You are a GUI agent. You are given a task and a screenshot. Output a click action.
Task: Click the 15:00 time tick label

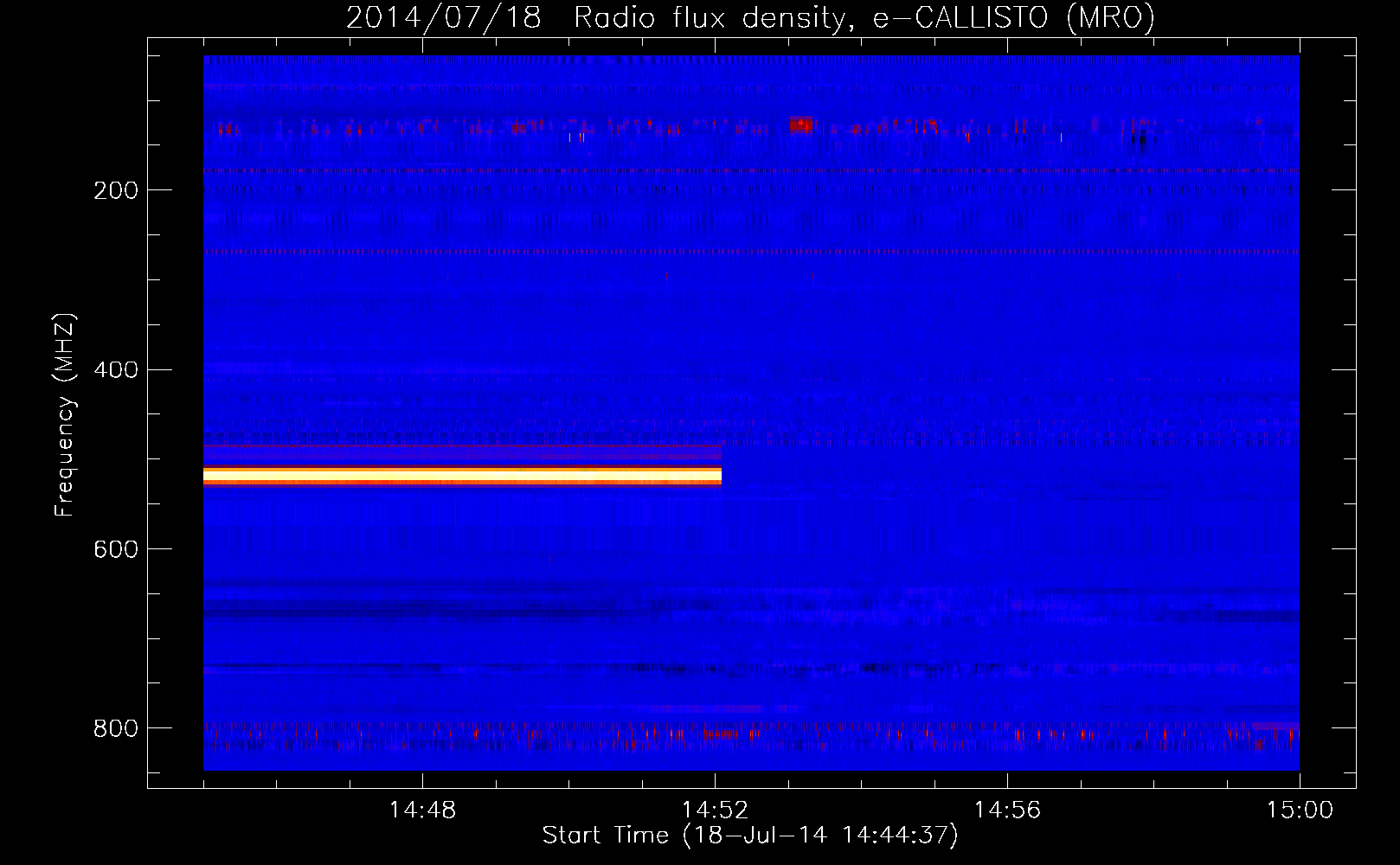[x=1300, y=811]
